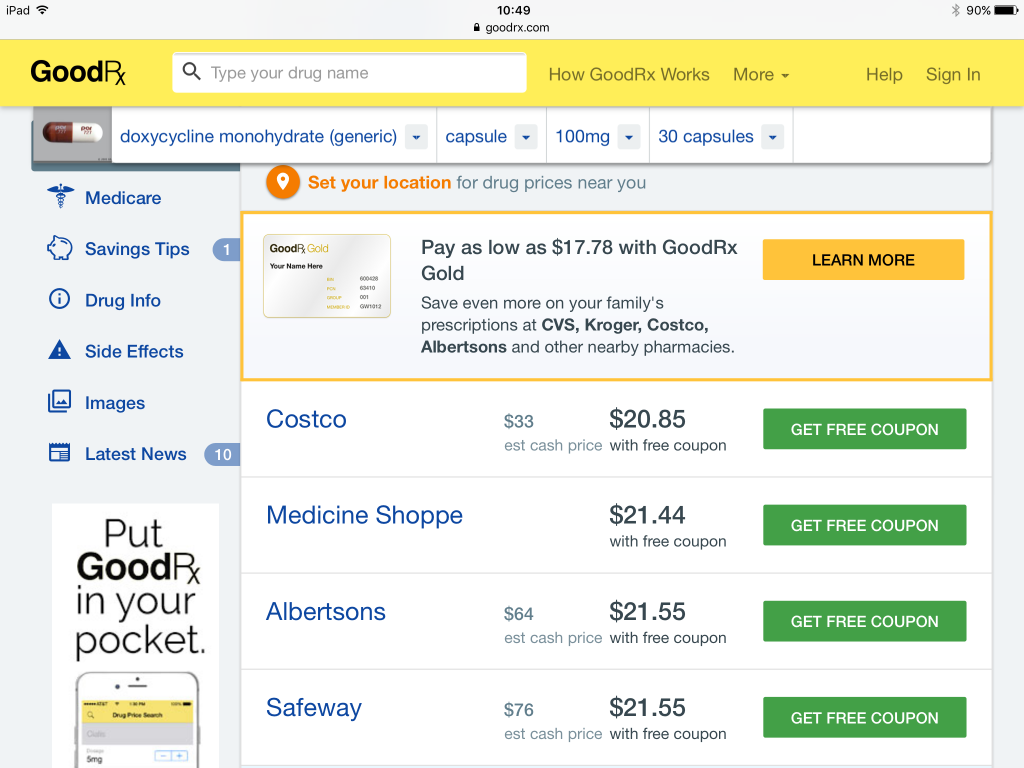Click the Latest News newspaper icon

(x=60, y=453)
